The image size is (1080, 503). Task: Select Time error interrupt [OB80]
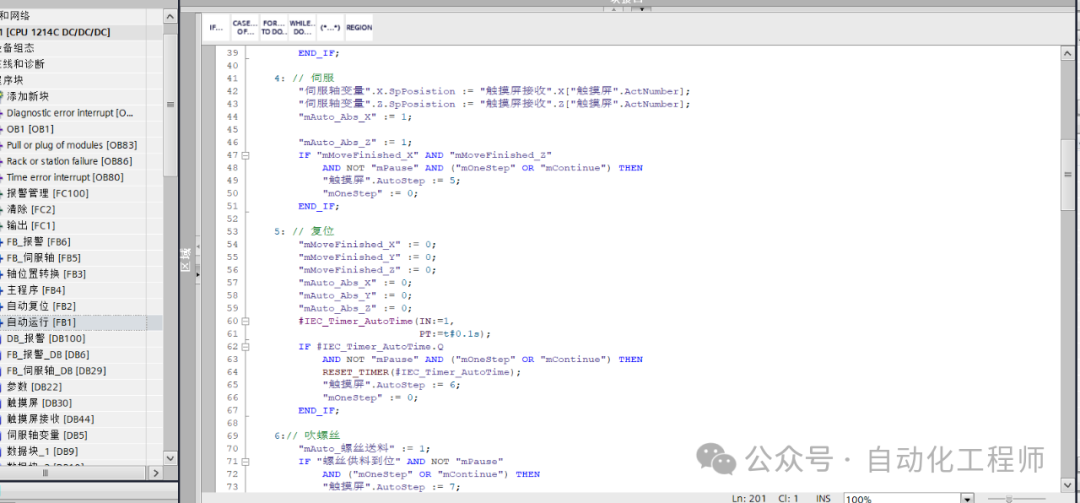click(x=65, y=177)
